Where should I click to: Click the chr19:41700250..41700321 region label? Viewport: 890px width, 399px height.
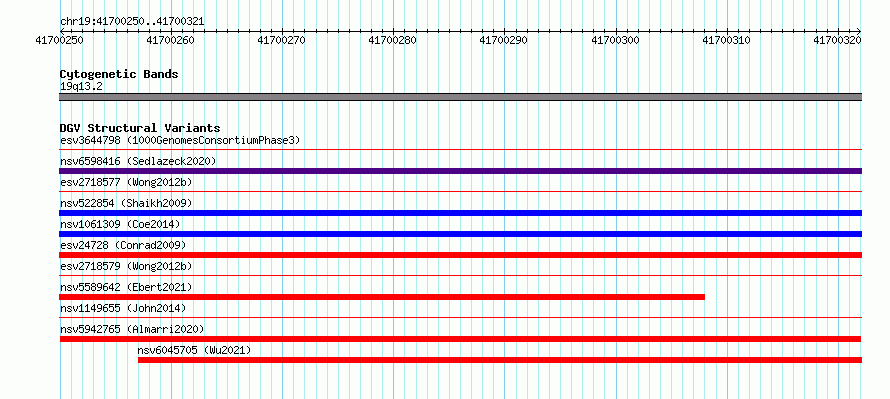(x=132, y=22)
